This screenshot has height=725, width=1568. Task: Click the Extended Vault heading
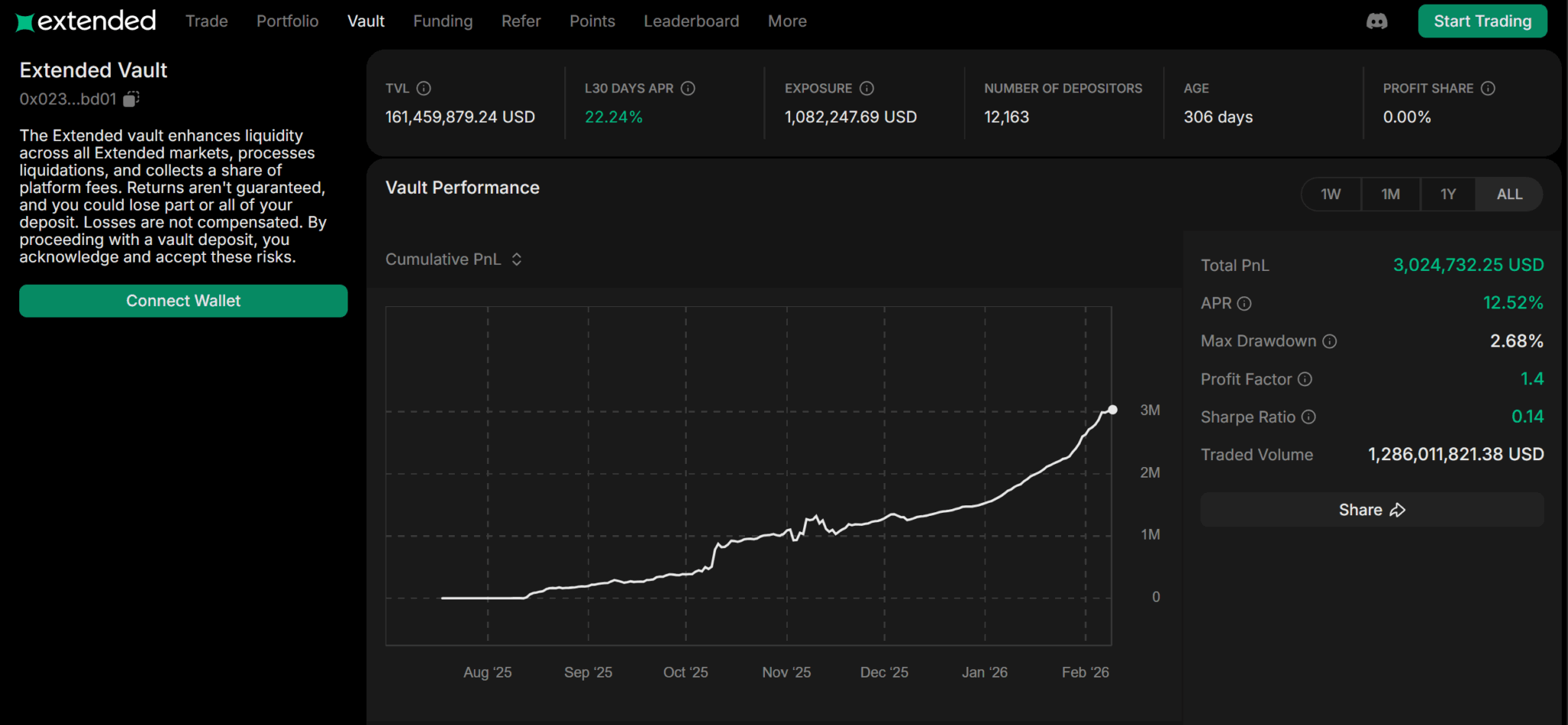[x=93, y=70]
